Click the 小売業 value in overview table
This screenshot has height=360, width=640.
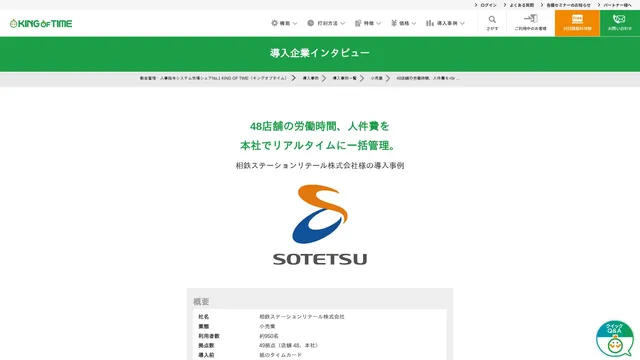coord(267,327)
